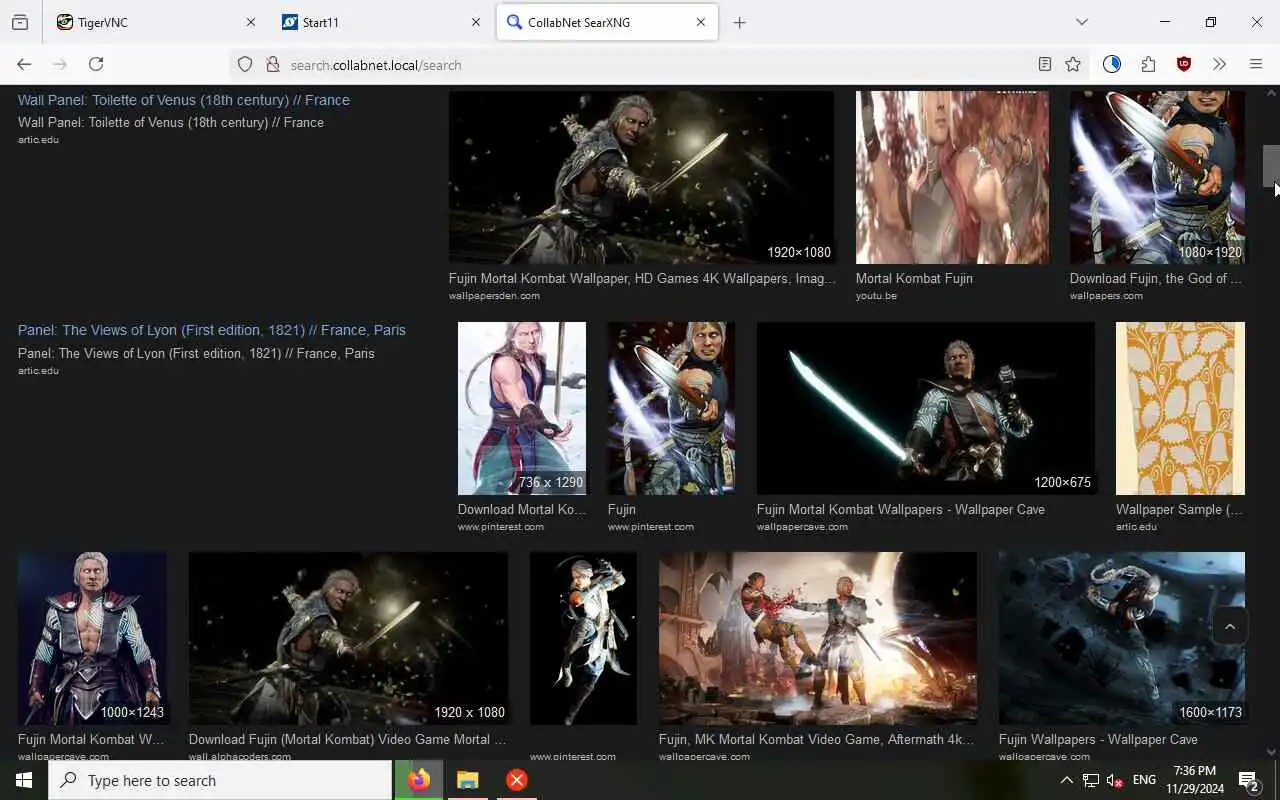
Task: Go back to previous page
Action: (x=24, y=64)
